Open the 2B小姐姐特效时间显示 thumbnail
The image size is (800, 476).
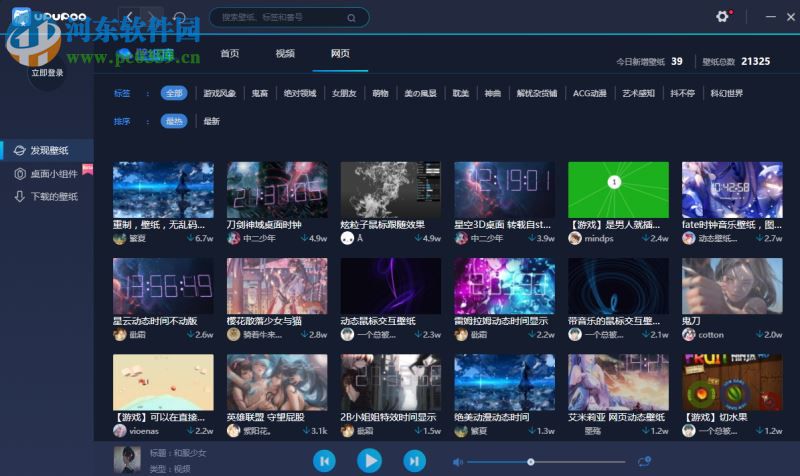(391, 382)
